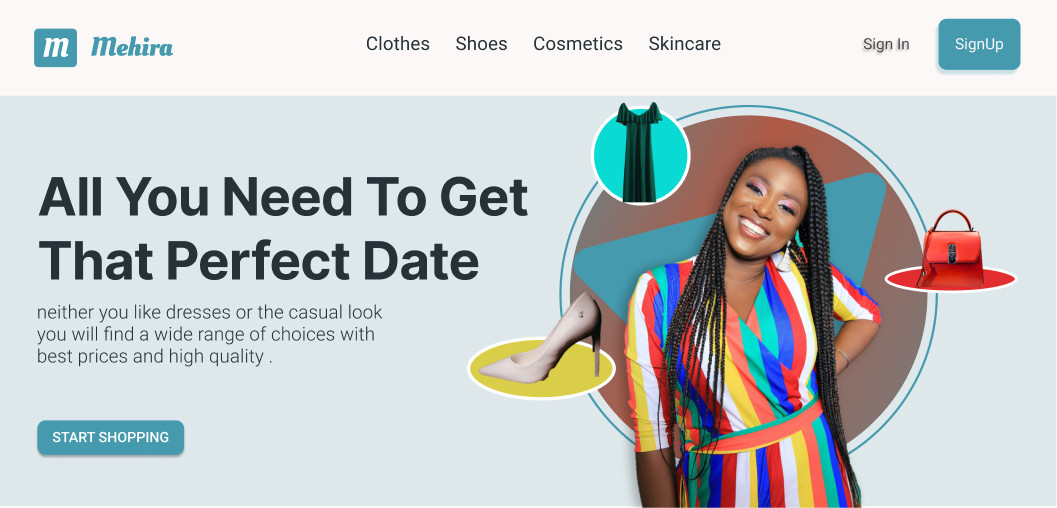This screenshot has width=1057, height=508.
Task: Click the SignUp button
Action: pyautogui.click(x=979, y=44)
